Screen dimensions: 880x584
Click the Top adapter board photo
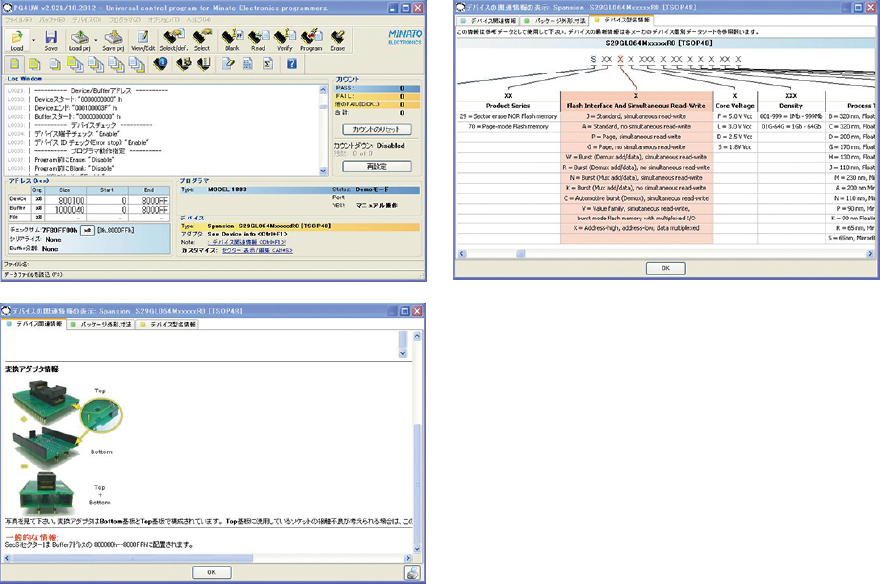(46, 402)
